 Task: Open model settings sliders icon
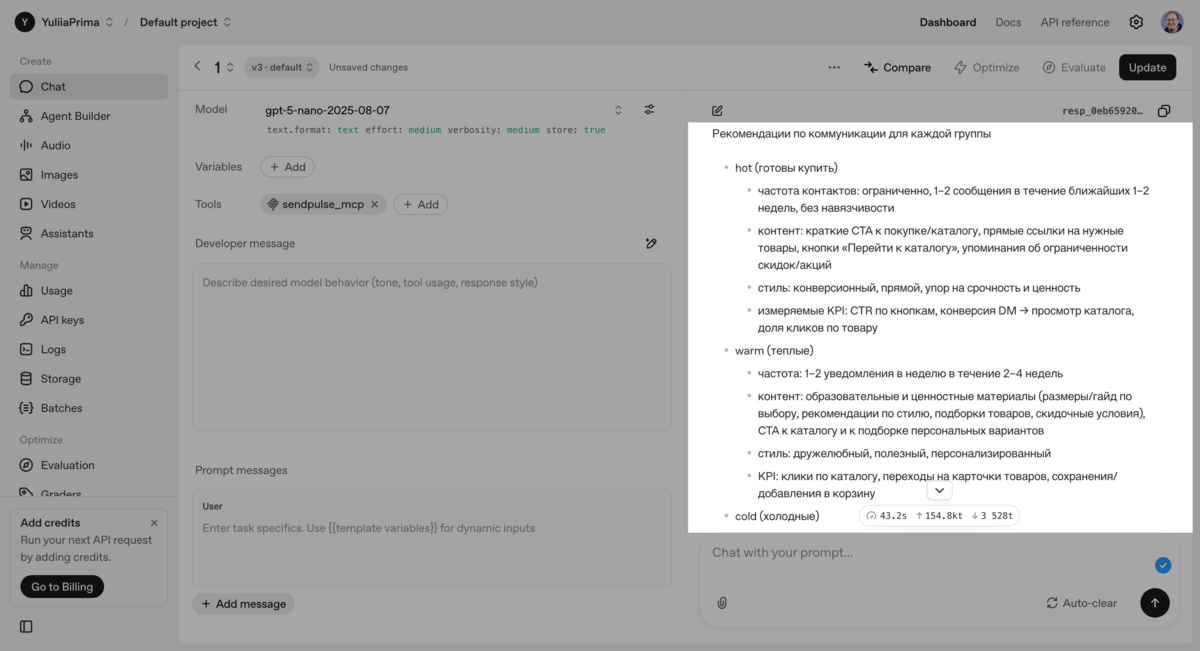(x=649, y=110)
